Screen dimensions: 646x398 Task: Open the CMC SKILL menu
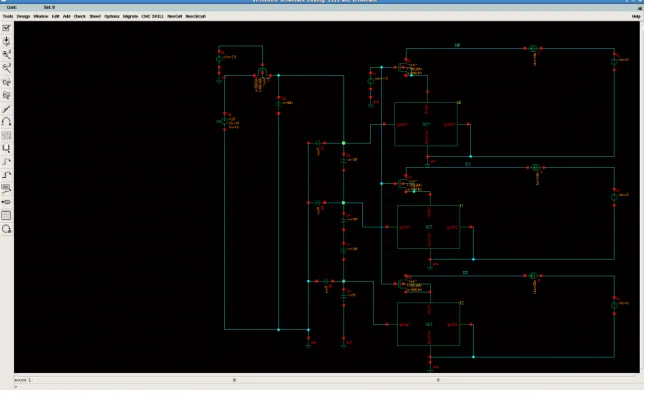(x=152, y=16)
